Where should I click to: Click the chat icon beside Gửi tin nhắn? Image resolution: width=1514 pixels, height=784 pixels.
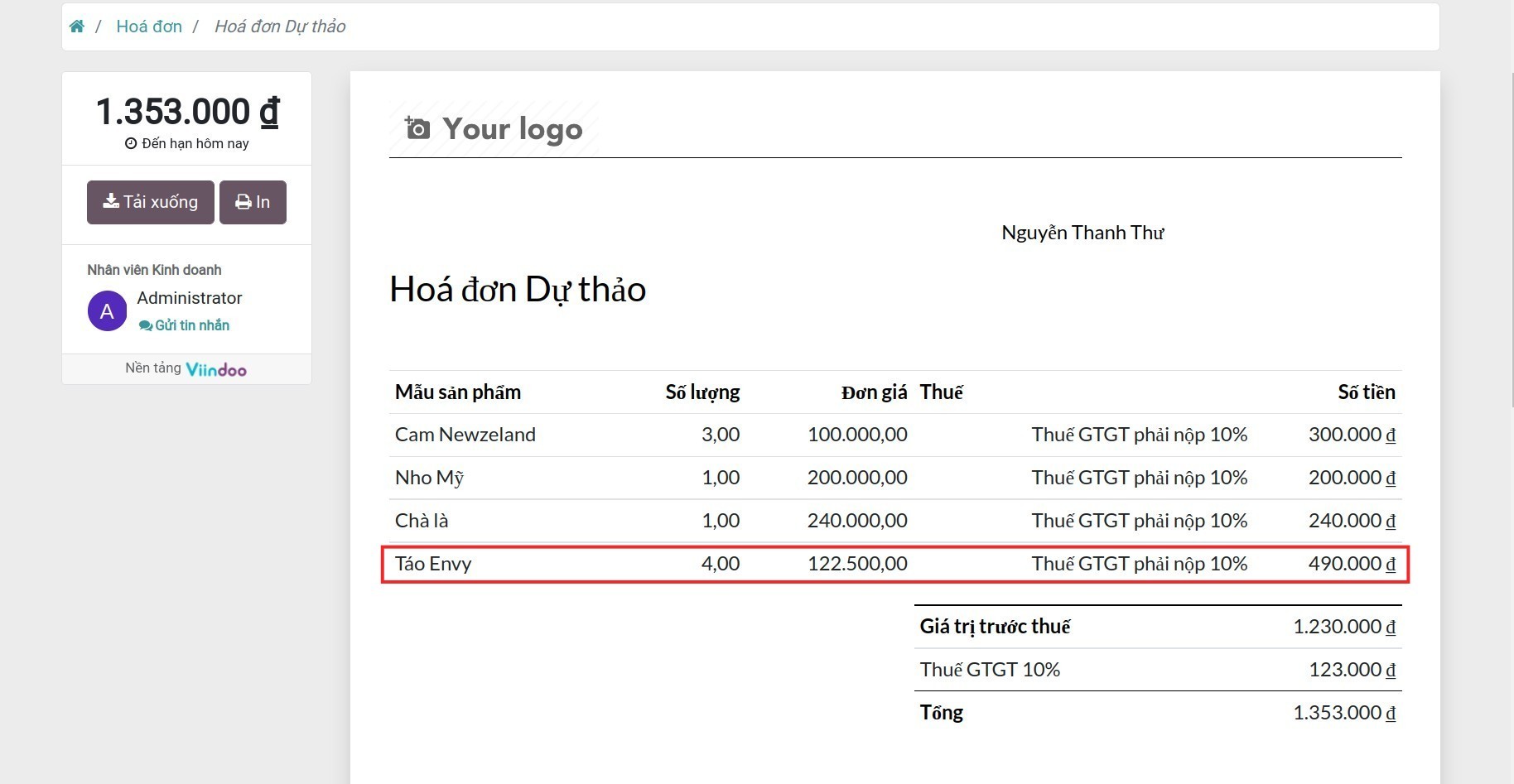146,325
